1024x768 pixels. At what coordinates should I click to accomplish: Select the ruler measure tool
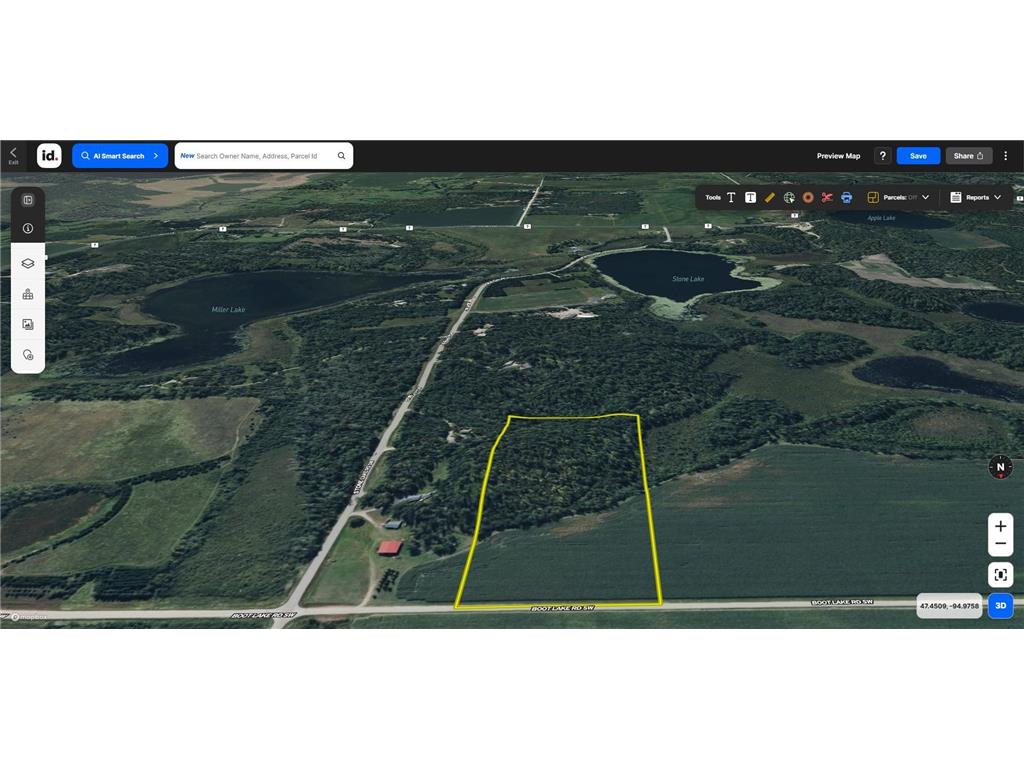[769, 197]
